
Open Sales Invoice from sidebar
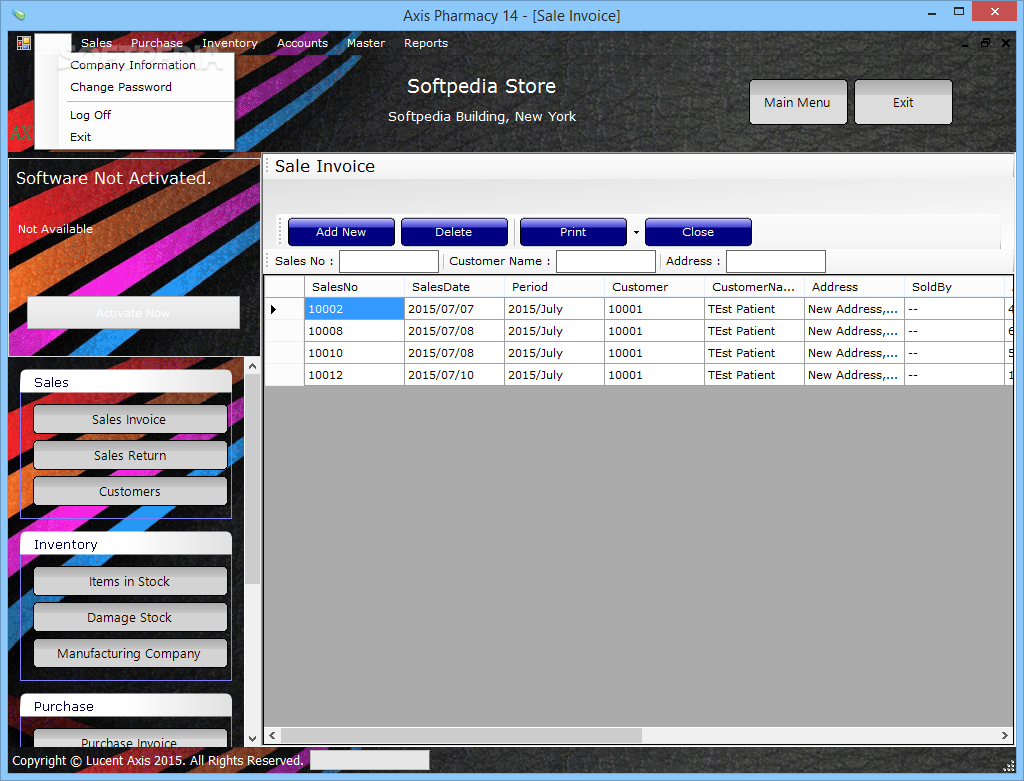point(130,420)
